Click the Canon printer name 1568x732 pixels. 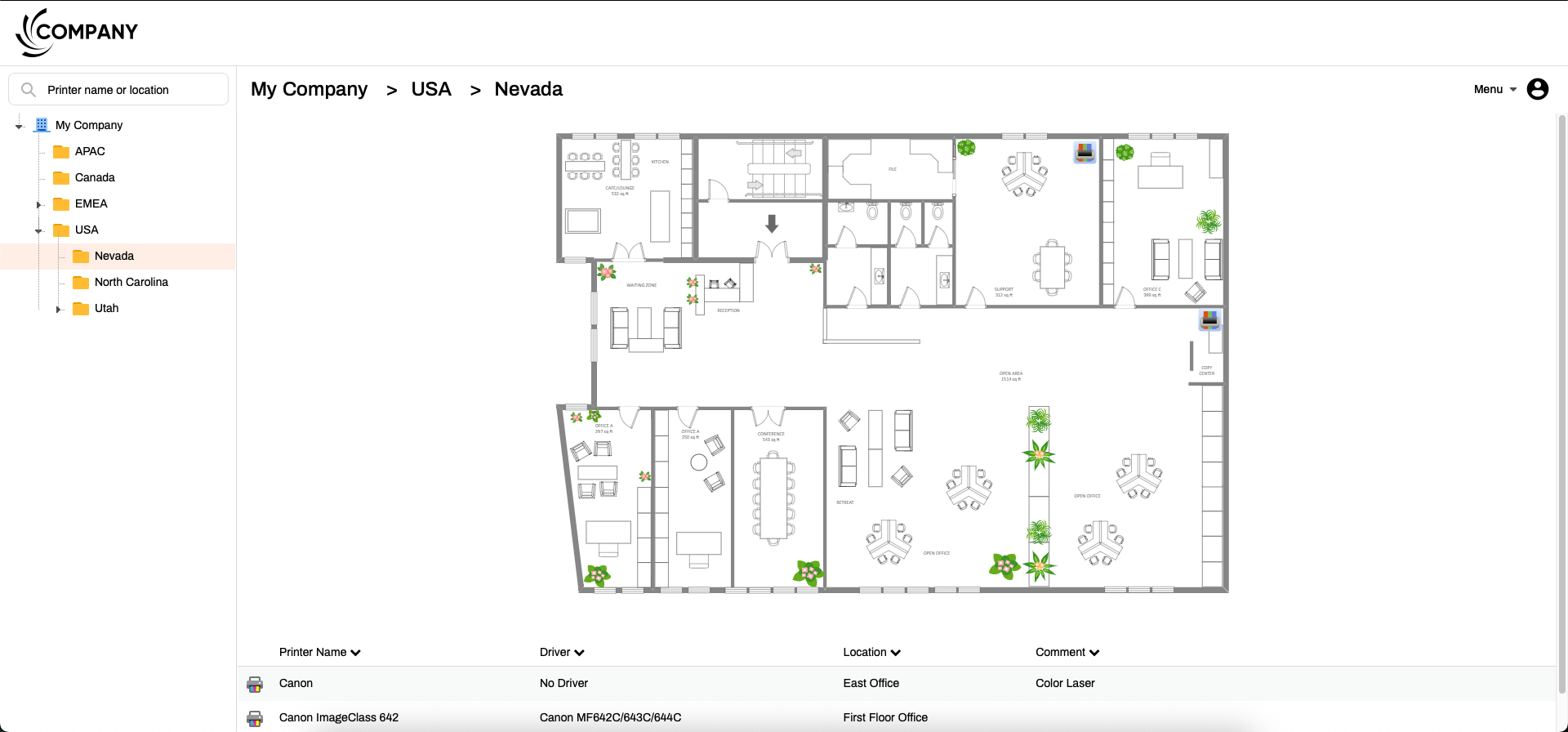pos(296,683)
